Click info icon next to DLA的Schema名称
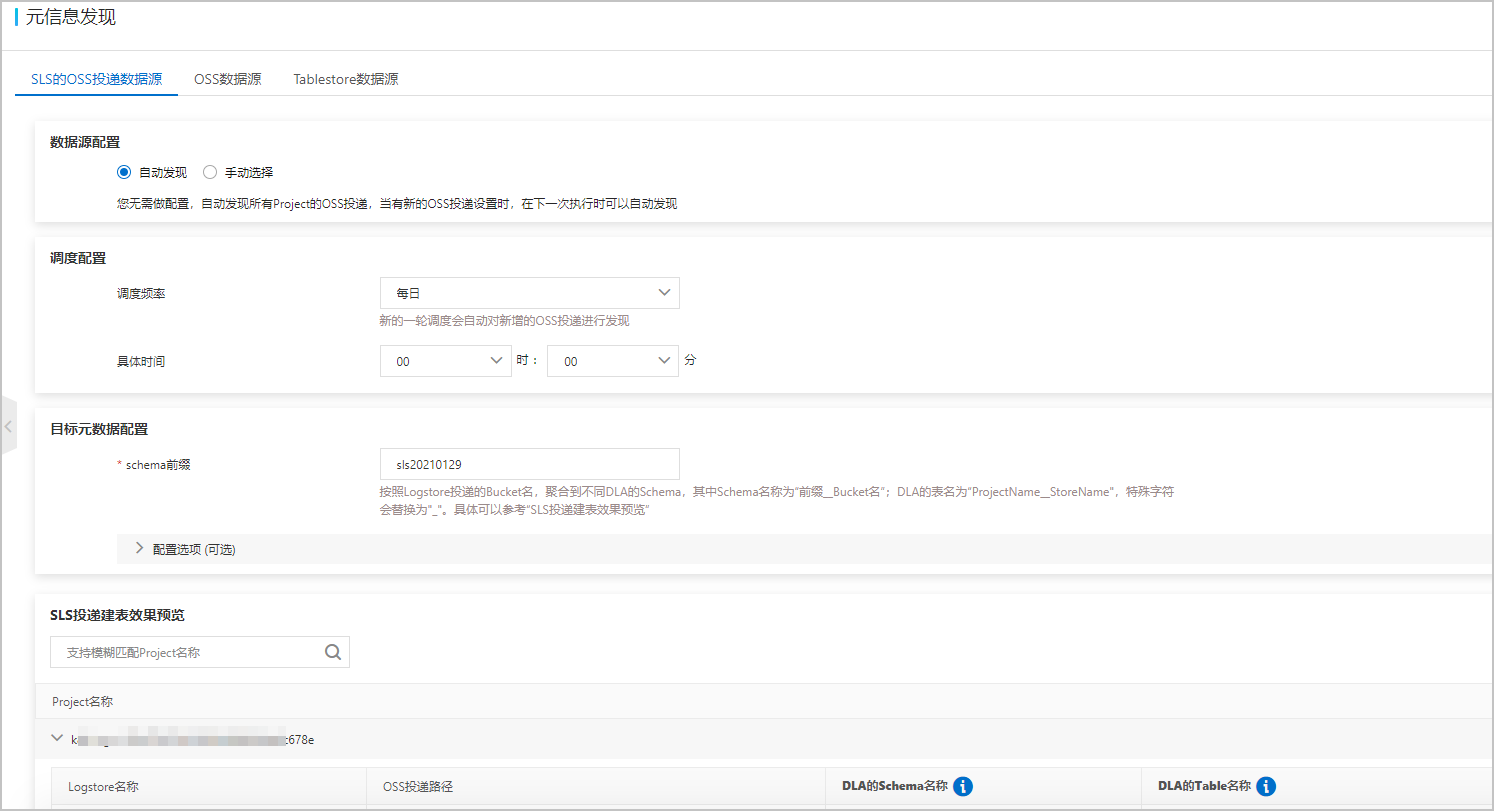 pyautogui.click(x=963, y=786)
